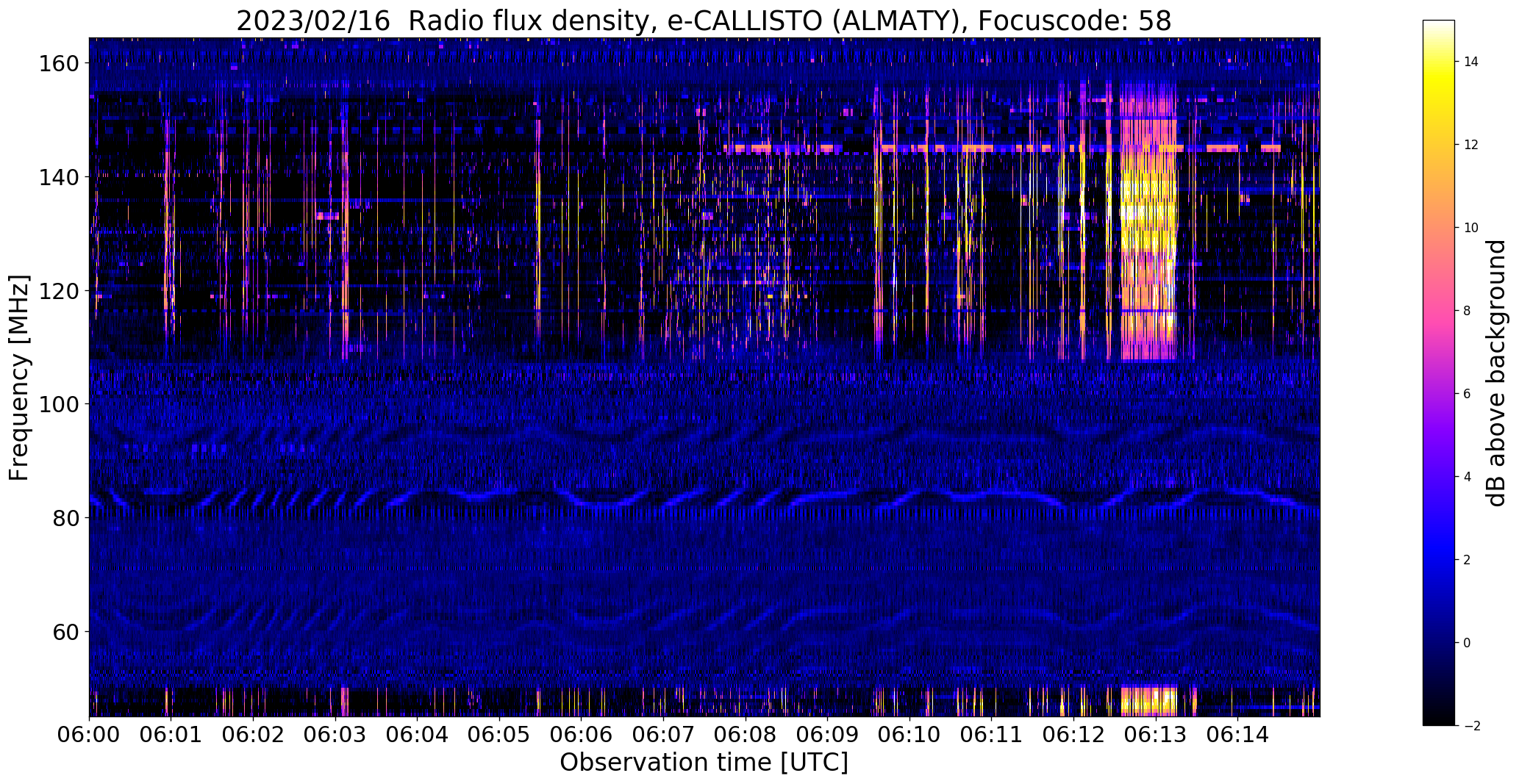This screenshot has height=784, width=1519.
Task: Click the 06:10 time tick label
Action: click(x=909, y=734)
